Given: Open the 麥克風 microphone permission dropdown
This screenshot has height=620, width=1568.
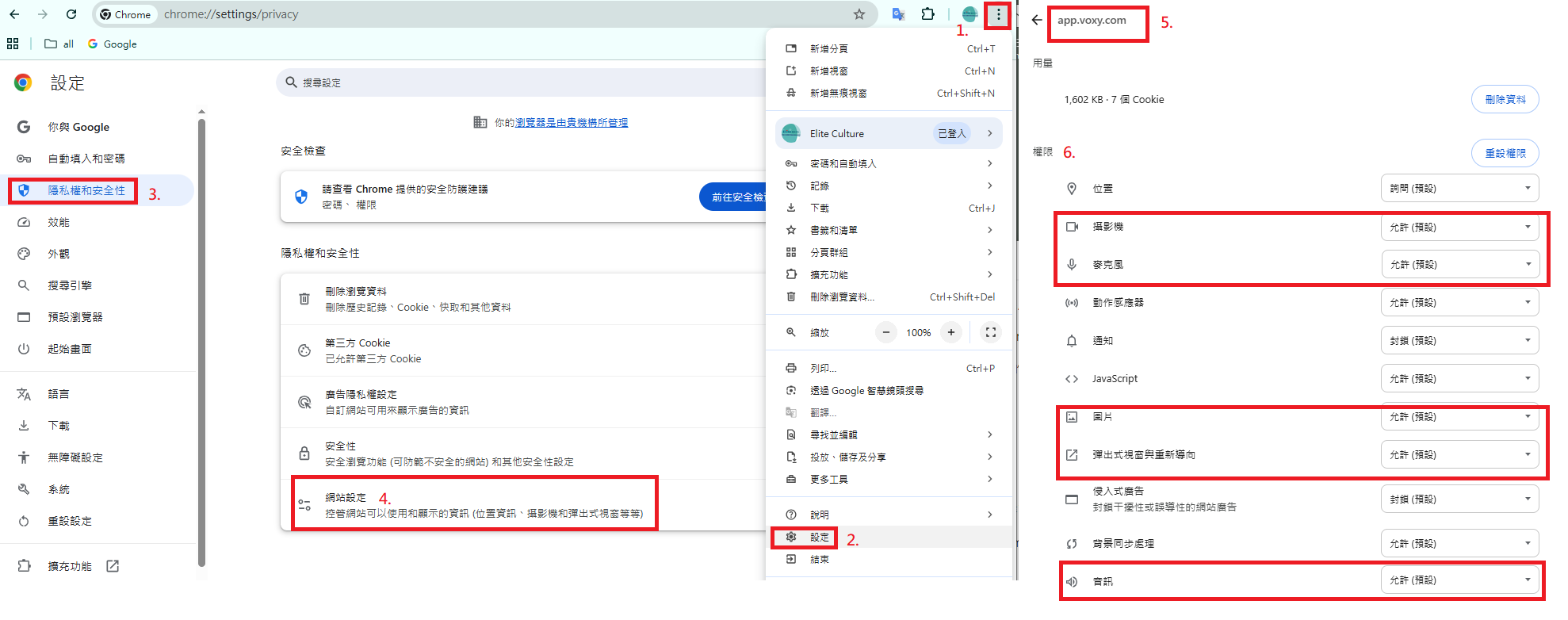Looking at the screenshot, I should click(x=1459, y=265).
